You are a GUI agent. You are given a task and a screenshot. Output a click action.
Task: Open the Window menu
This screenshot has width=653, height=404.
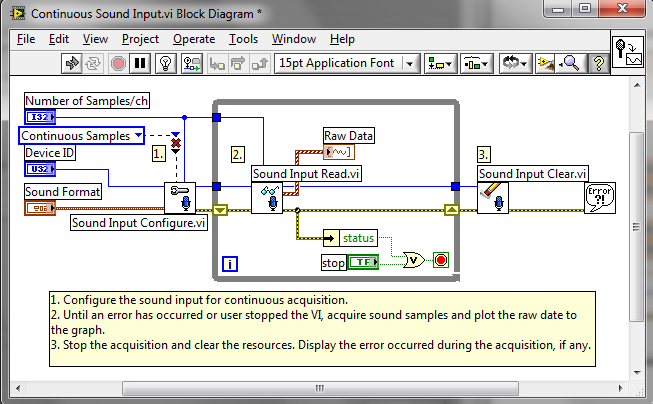[294, 39]
